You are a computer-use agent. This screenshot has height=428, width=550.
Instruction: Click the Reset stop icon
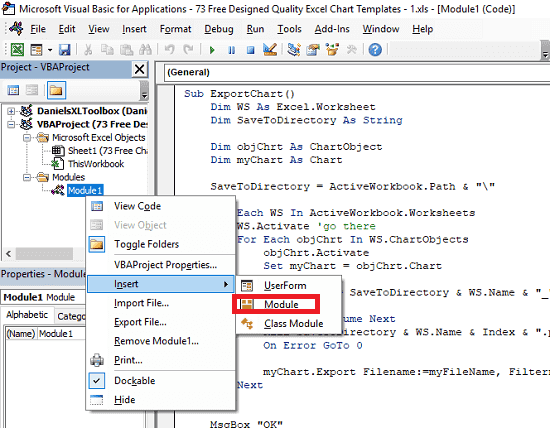(x=250, y=50)
